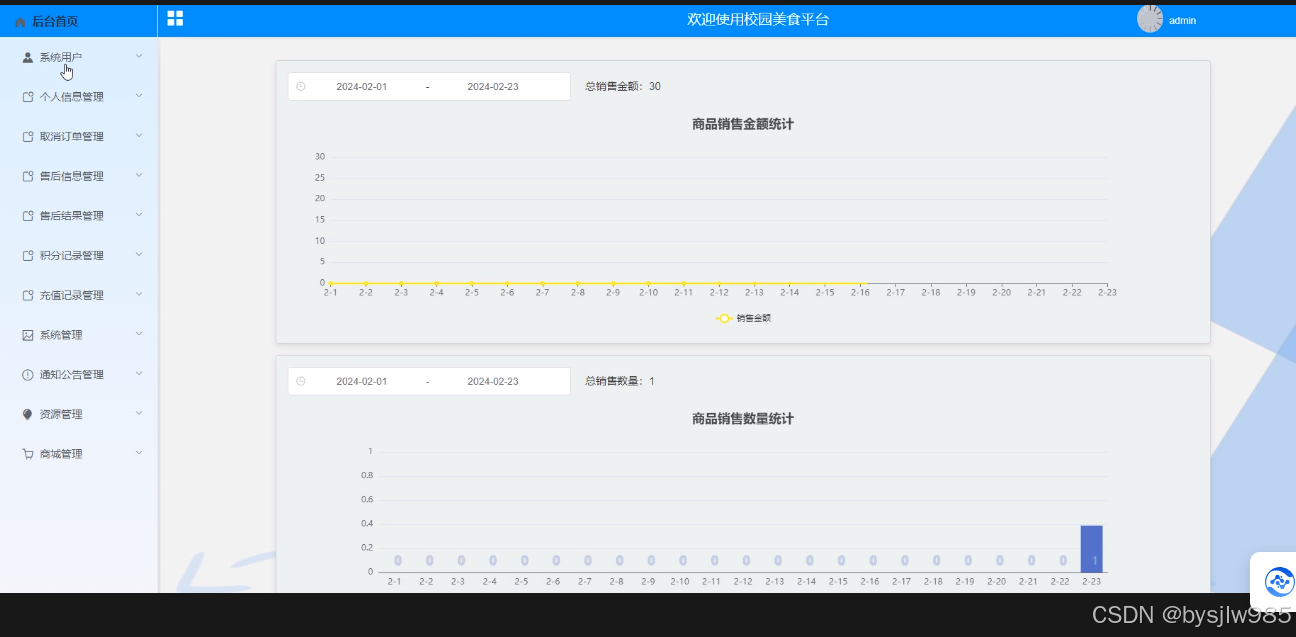This screenshot has width=1296, height=637.
Task: Click the blue bar for 2-23 in quantity chart
Action: coord(1091,549)
